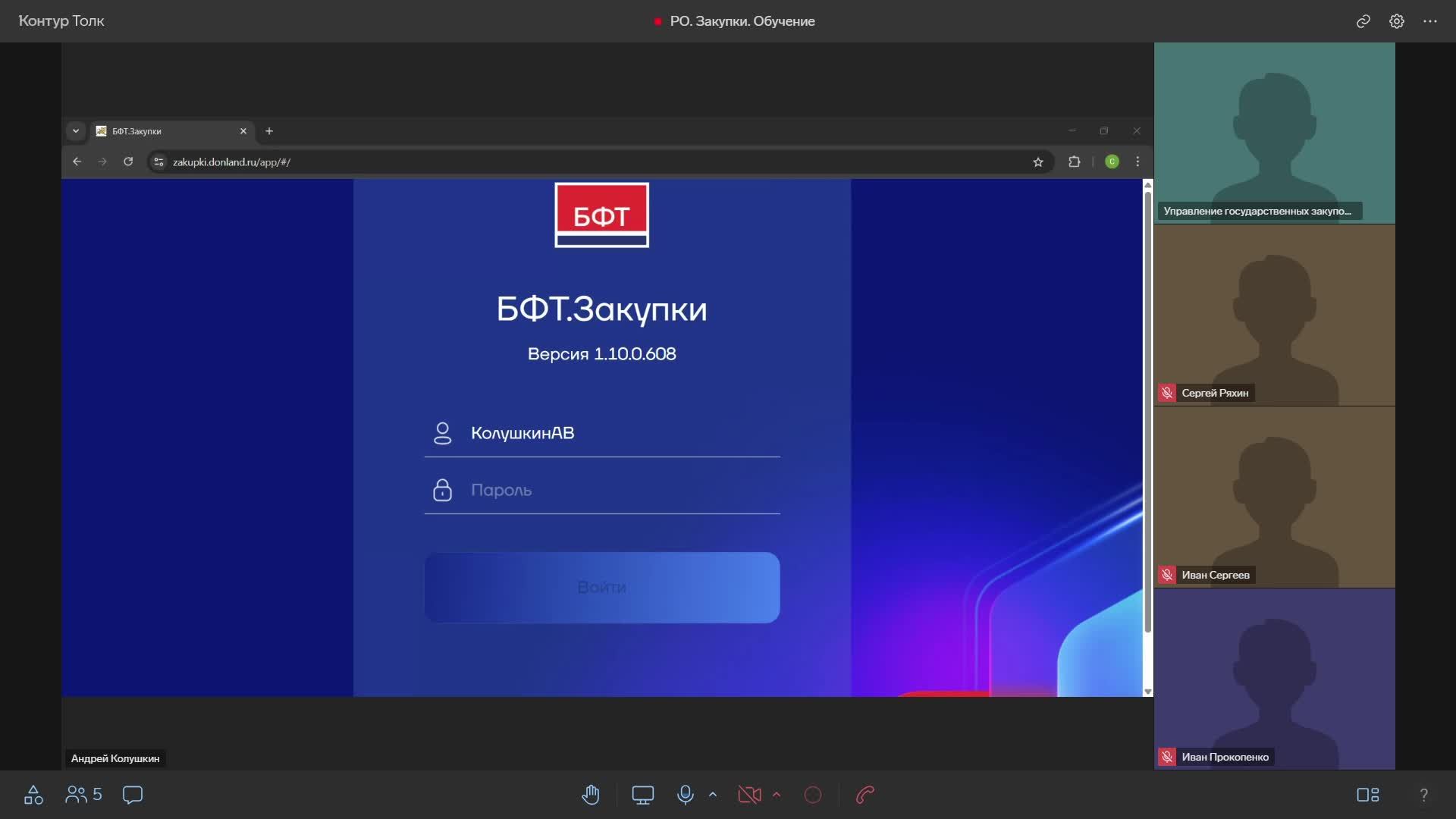Start meeting recording circle button
Screen dimensions: 1456x819
click(812, 795)
